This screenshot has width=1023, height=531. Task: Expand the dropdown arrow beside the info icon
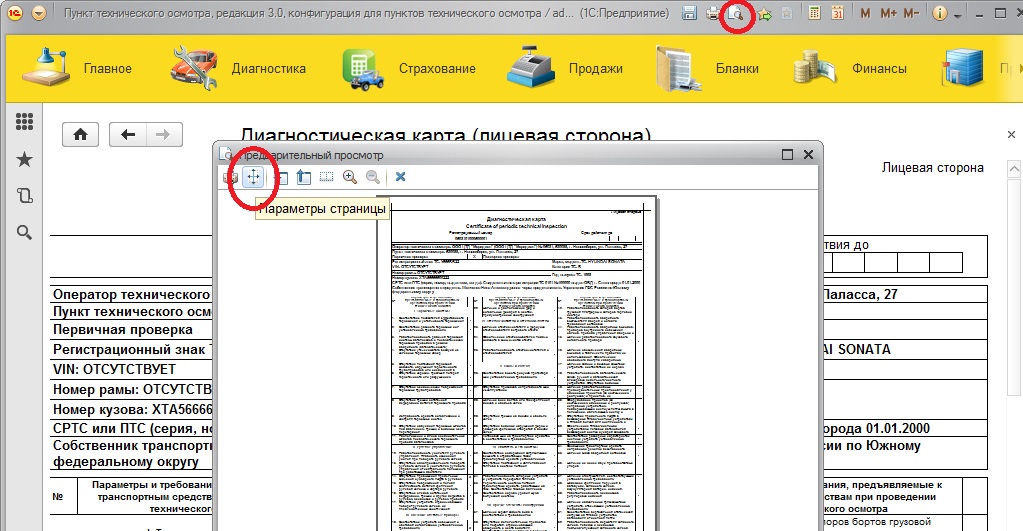pyautogui.click(x=957, y=15)
